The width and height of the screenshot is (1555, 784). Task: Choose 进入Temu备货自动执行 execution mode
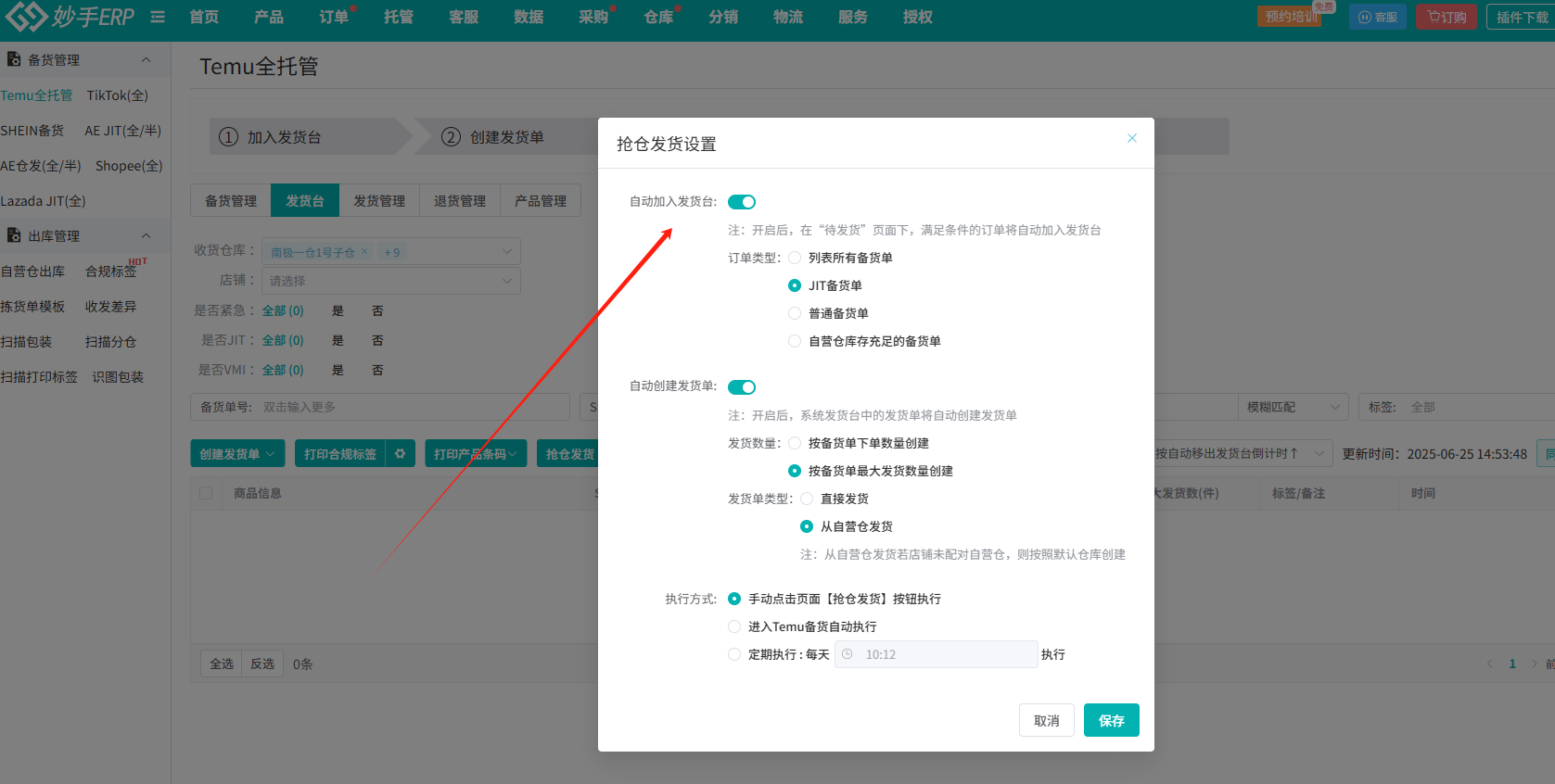point(734,626)
